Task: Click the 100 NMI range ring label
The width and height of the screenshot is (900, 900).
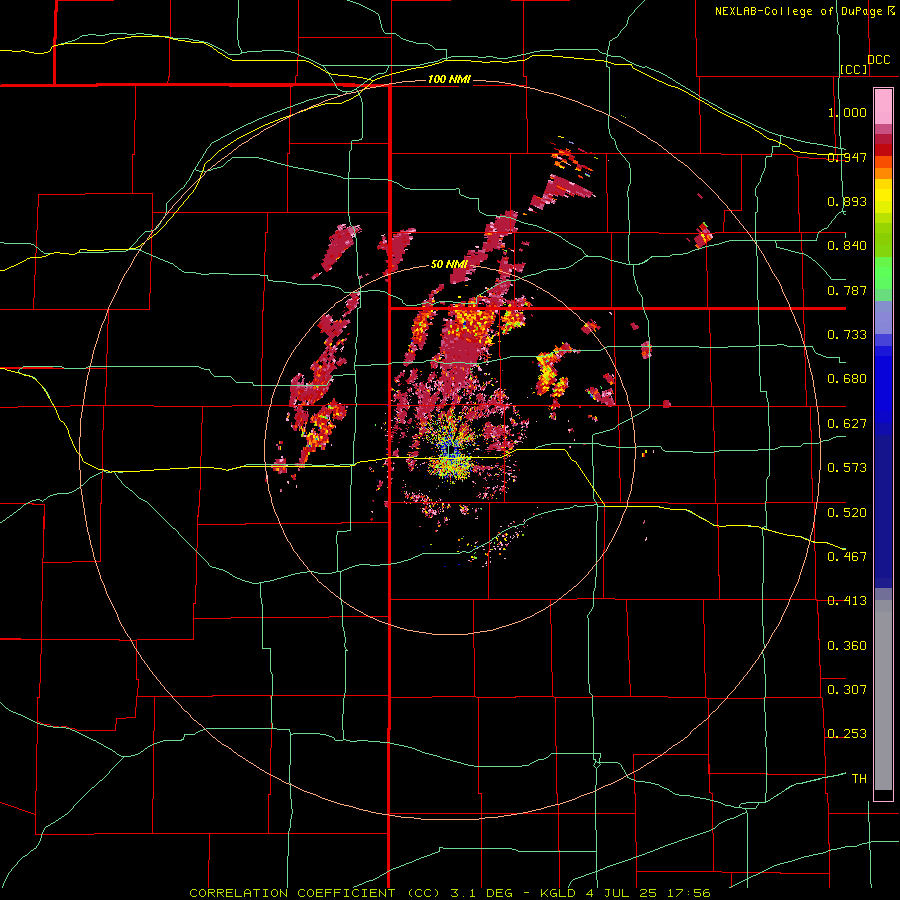Action: pos(449,79)
